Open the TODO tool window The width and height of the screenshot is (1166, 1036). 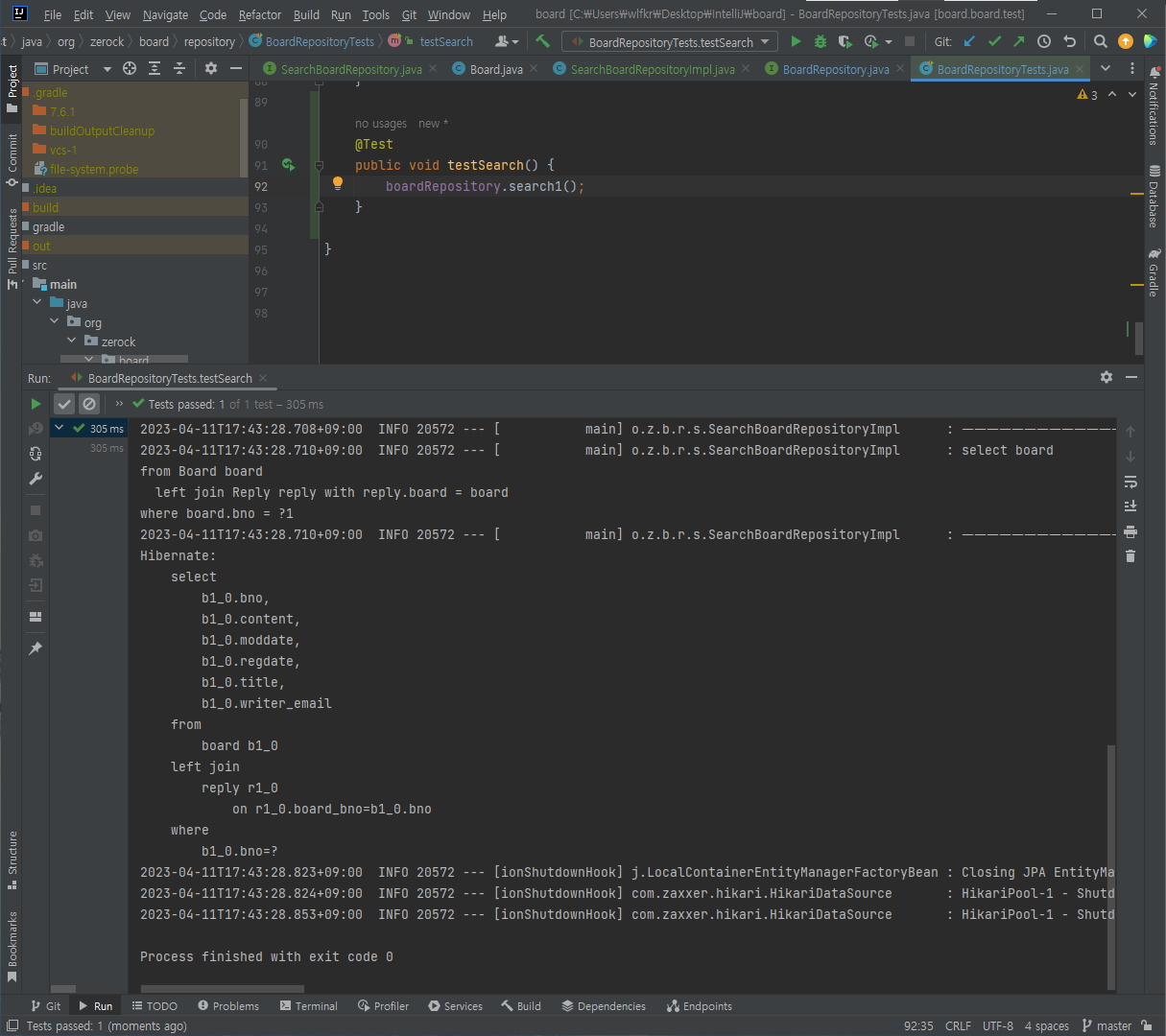point(155,1006)
